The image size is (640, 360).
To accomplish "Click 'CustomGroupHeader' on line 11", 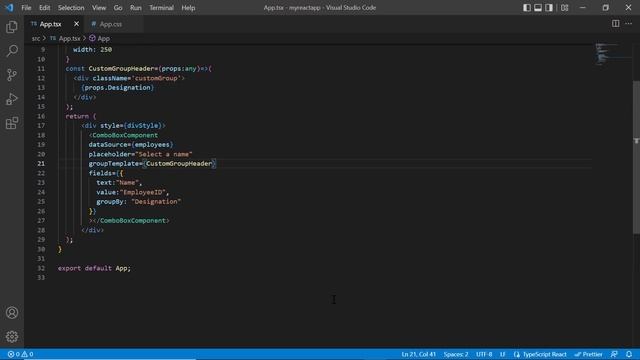I will click(121, 69).
